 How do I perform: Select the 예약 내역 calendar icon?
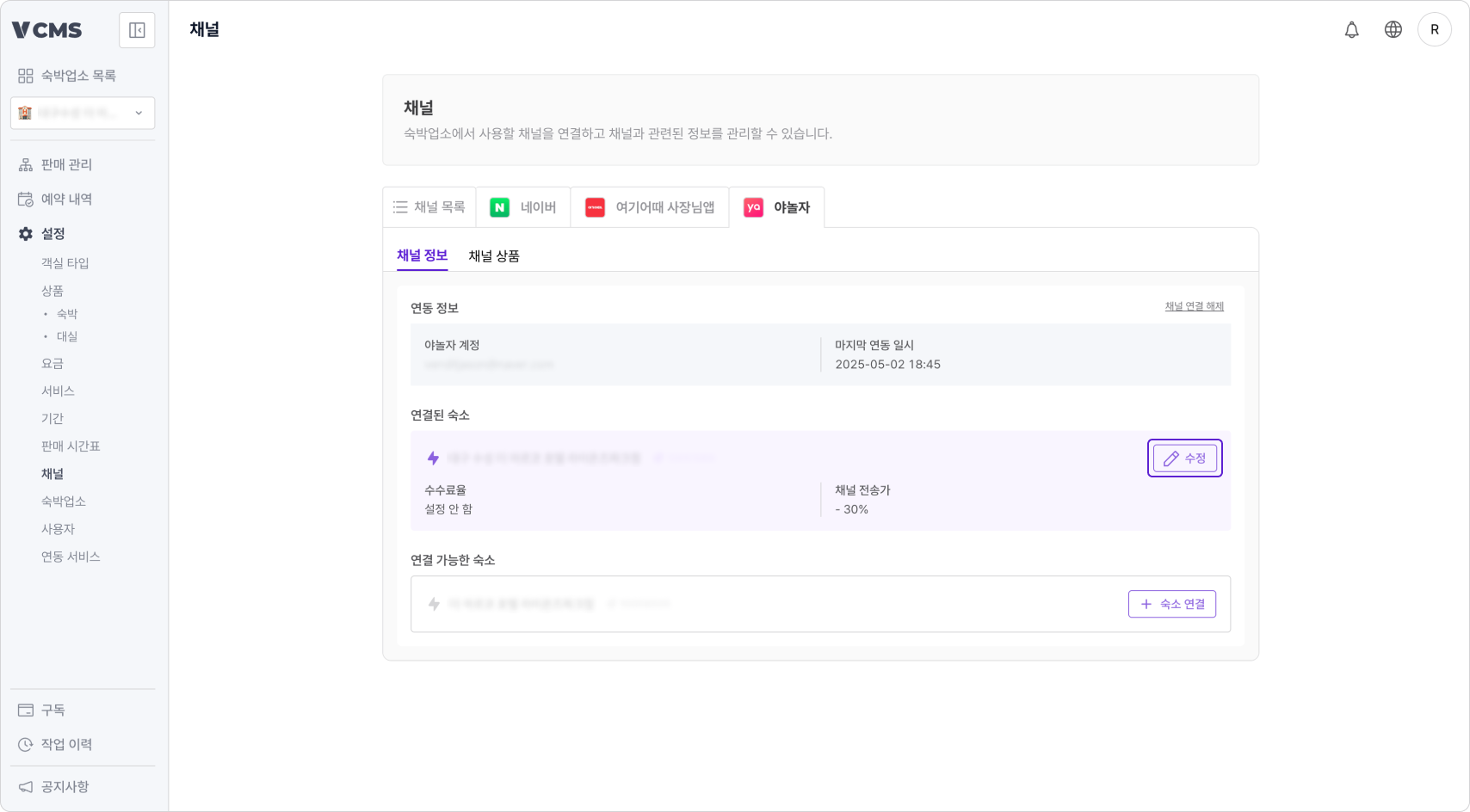24,198
